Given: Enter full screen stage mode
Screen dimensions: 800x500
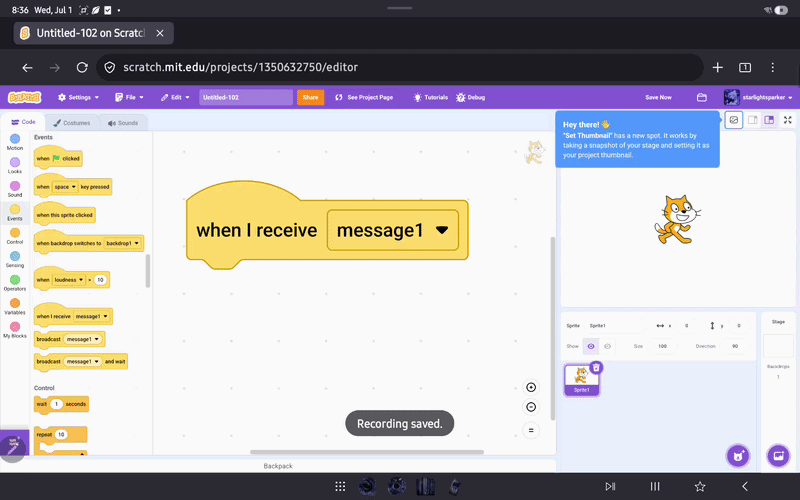Looking at the screenshot, I should (x=787, y=120).
